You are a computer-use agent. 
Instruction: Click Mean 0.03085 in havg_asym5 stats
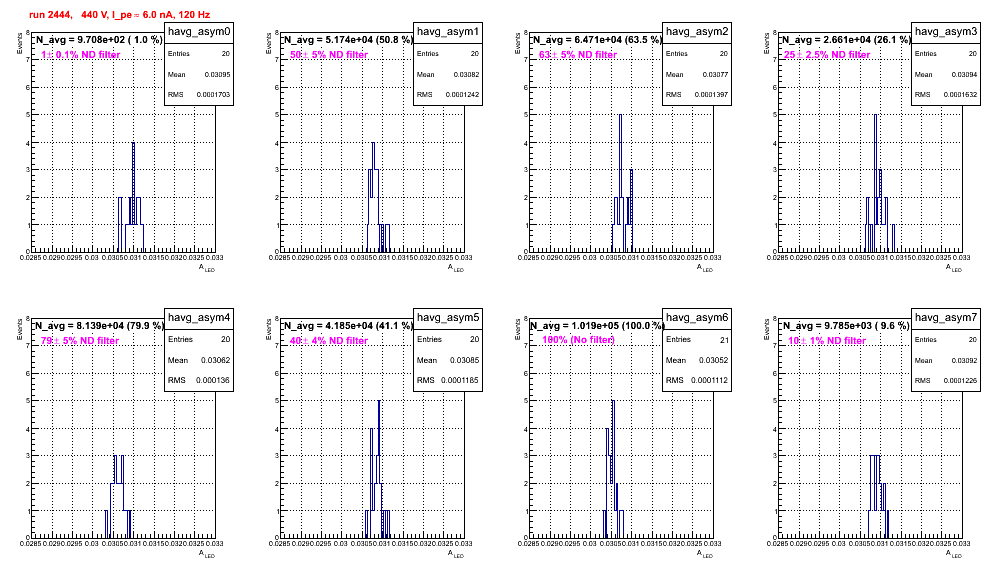(x=448, y=360)
